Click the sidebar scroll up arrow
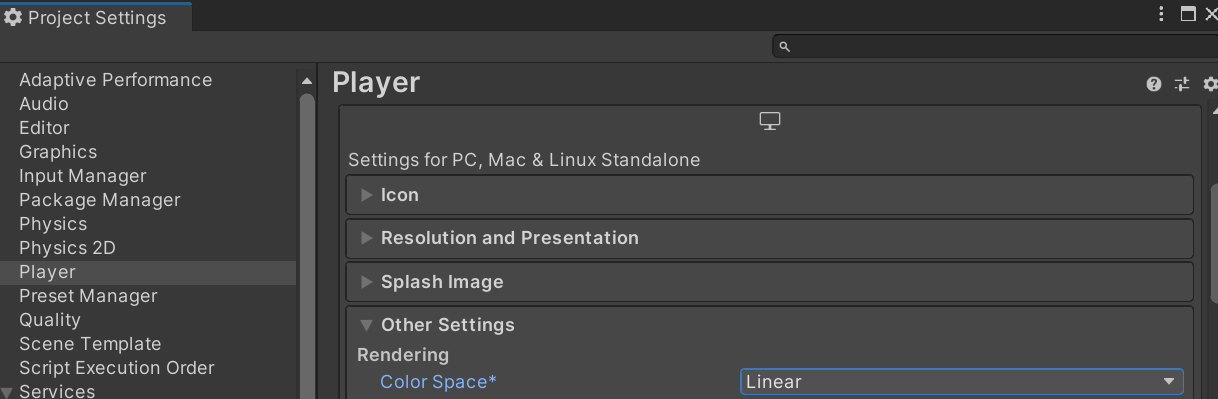This screenshot has height=399, width=1218. pyautogui.click(x=307, y=79)
